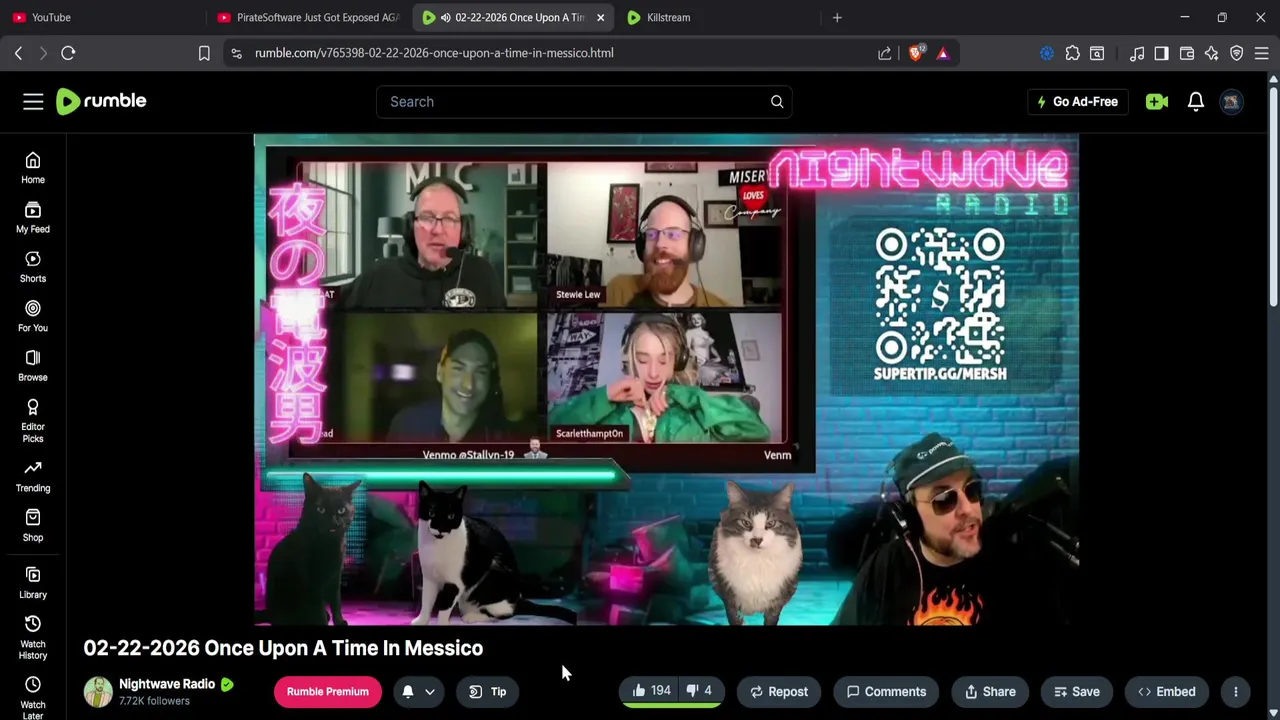The image size is (1280, 720).
Task: Bookmark this page with the bookmark icon
Action: [204, 53]
